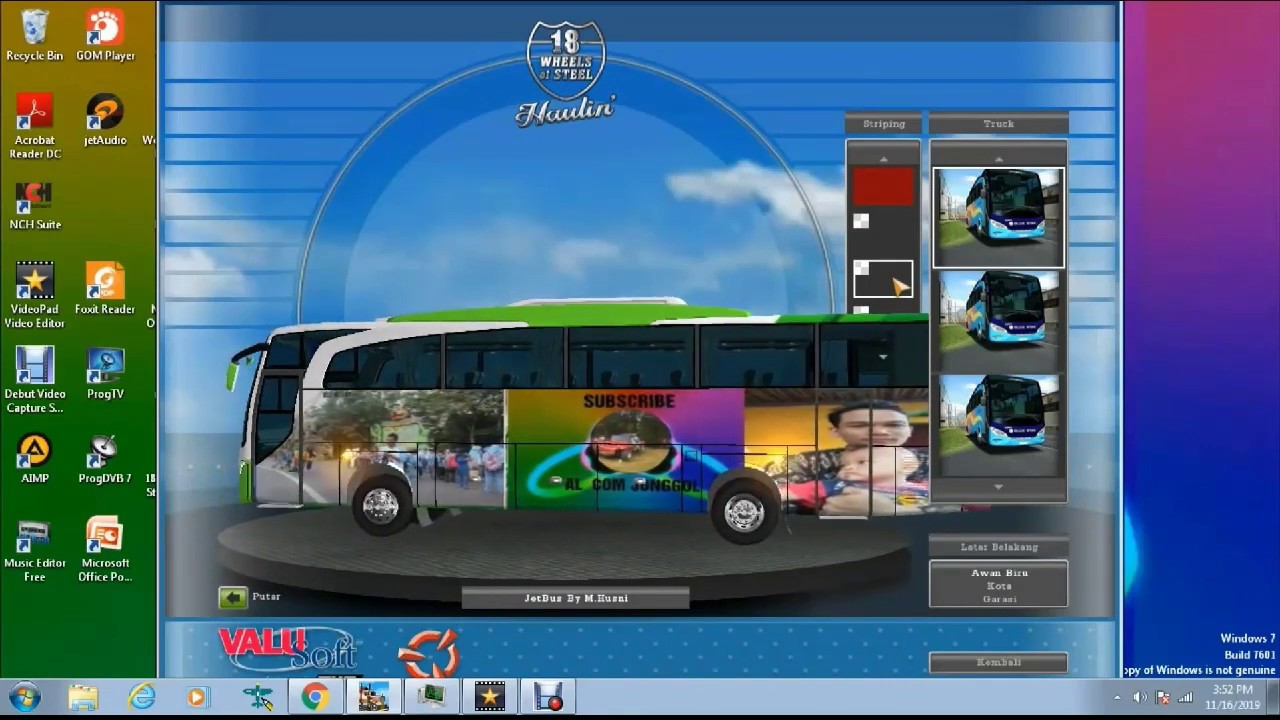Open the jetAudio desktop shortcut

(x=105, y=120)
